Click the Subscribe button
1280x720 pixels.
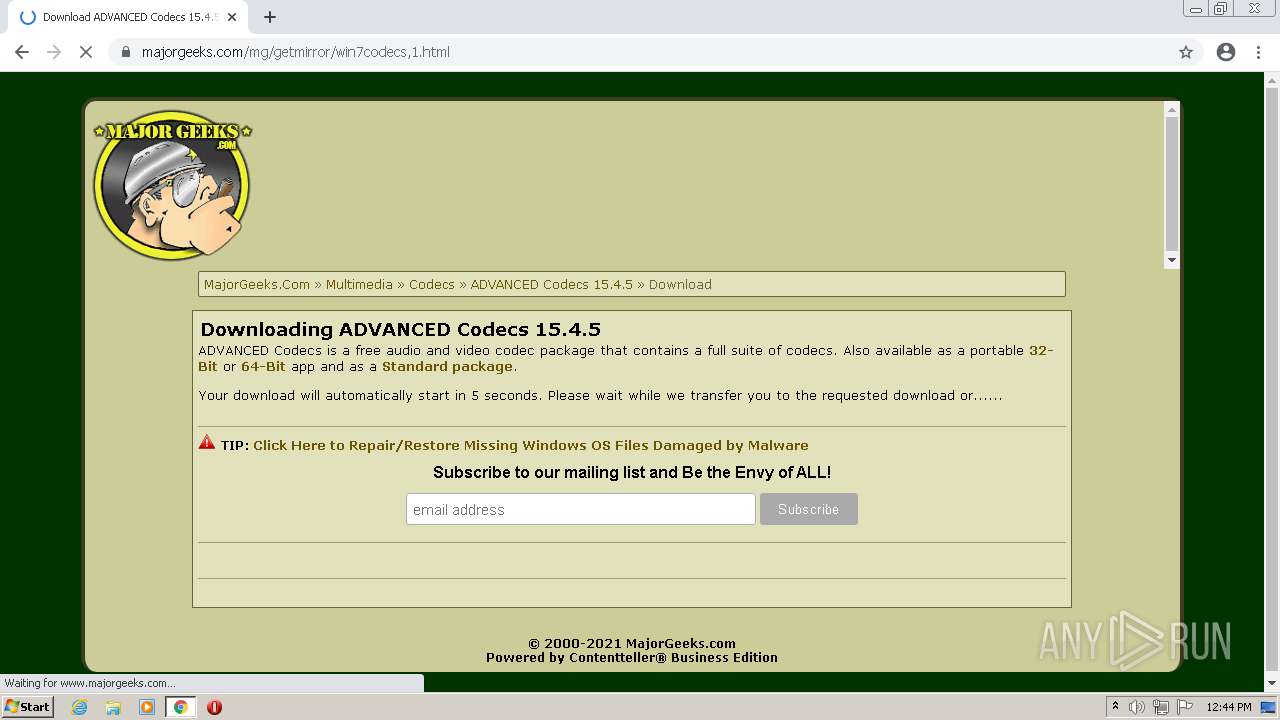[809, 509]
